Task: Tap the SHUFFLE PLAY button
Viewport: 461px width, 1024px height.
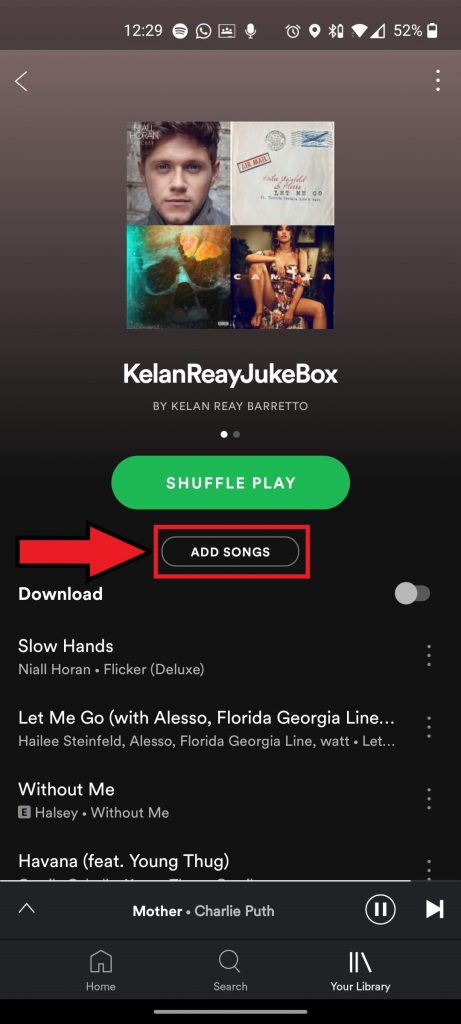Action: [x=230, y=483]
